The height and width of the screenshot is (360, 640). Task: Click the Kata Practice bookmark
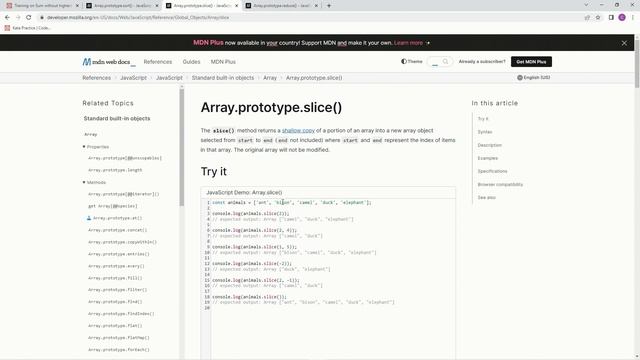(27, 28)
